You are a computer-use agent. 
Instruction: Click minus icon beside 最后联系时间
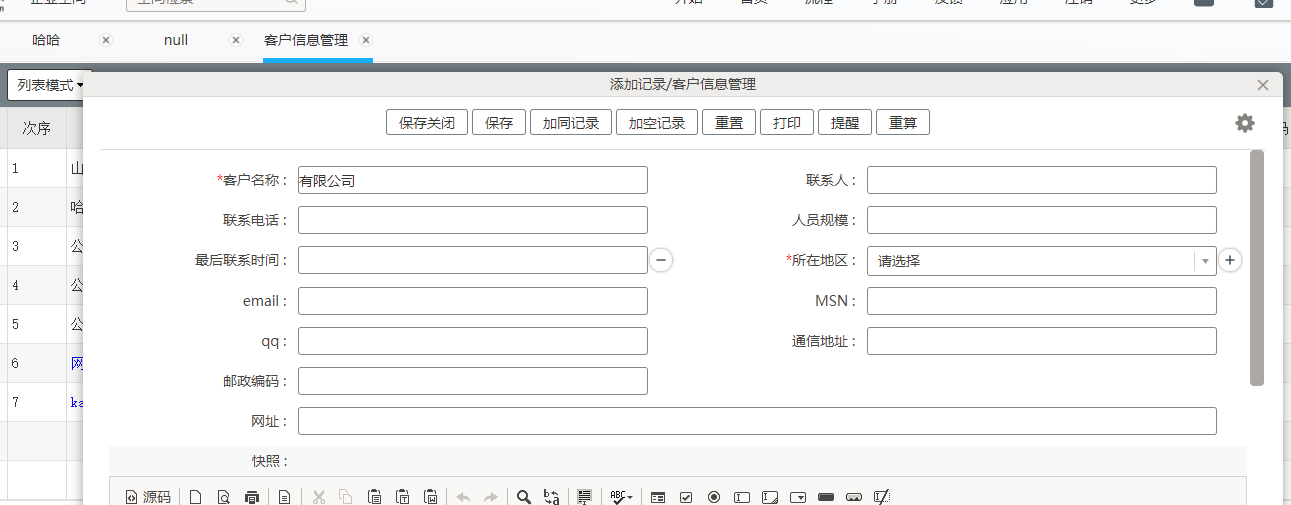661,260
